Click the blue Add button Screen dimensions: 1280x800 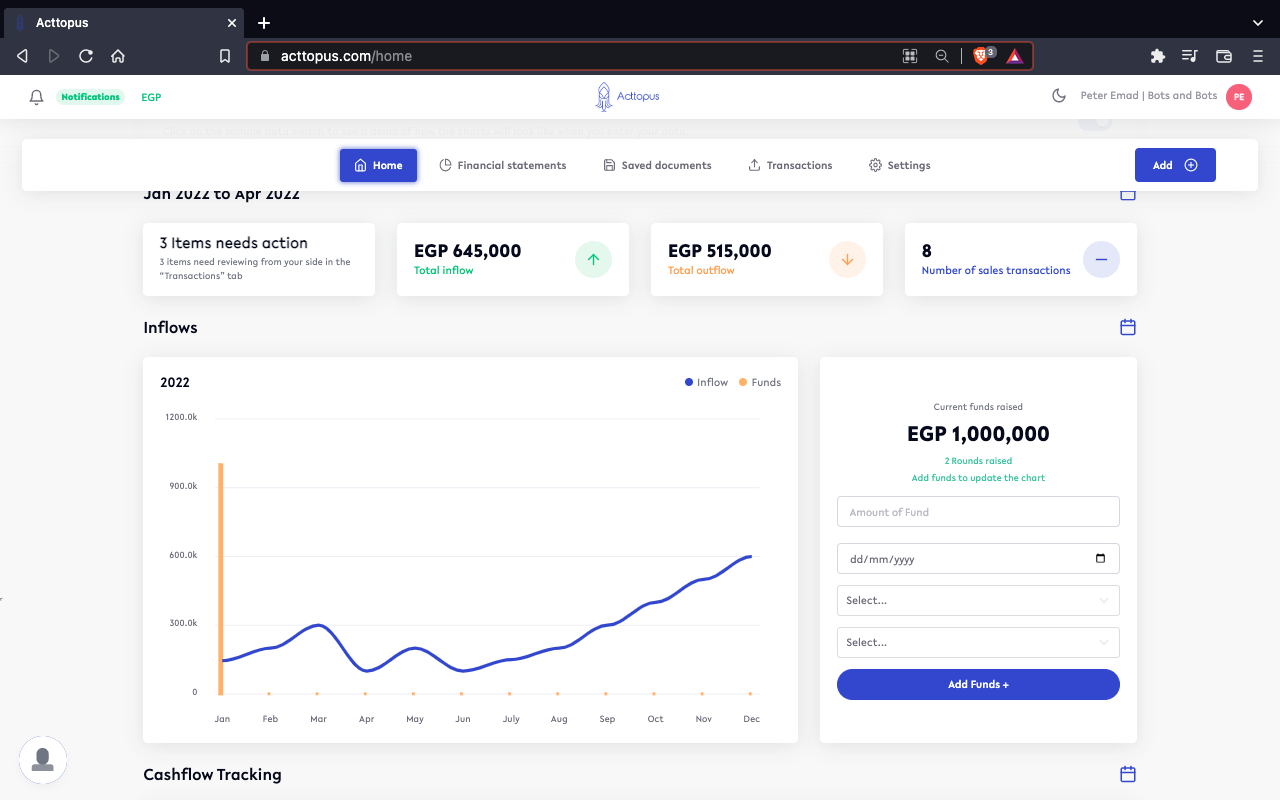tap(1175, 165)
